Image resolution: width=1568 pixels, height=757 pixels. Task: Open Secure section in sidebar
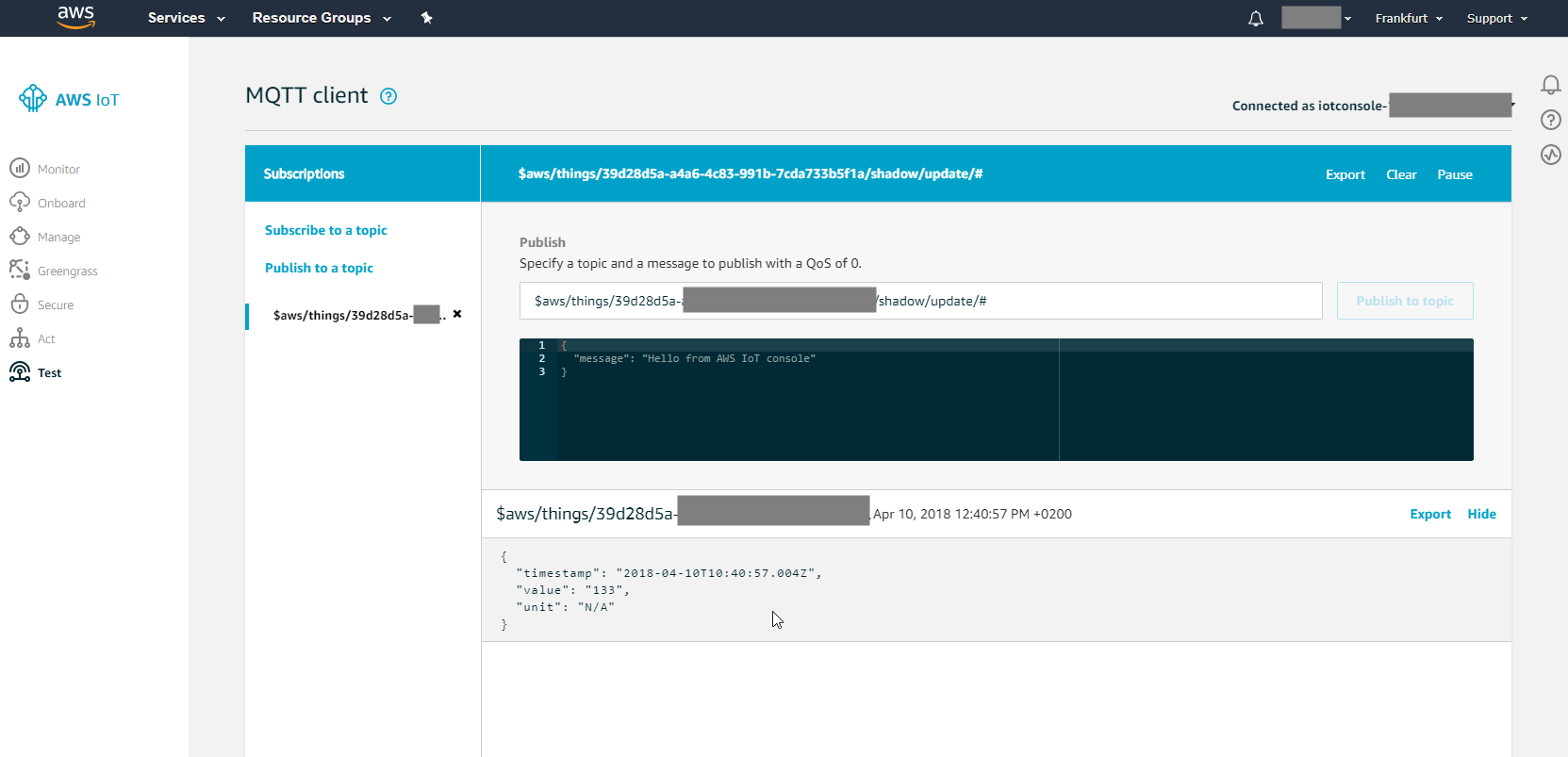click(x=56, y=304)
